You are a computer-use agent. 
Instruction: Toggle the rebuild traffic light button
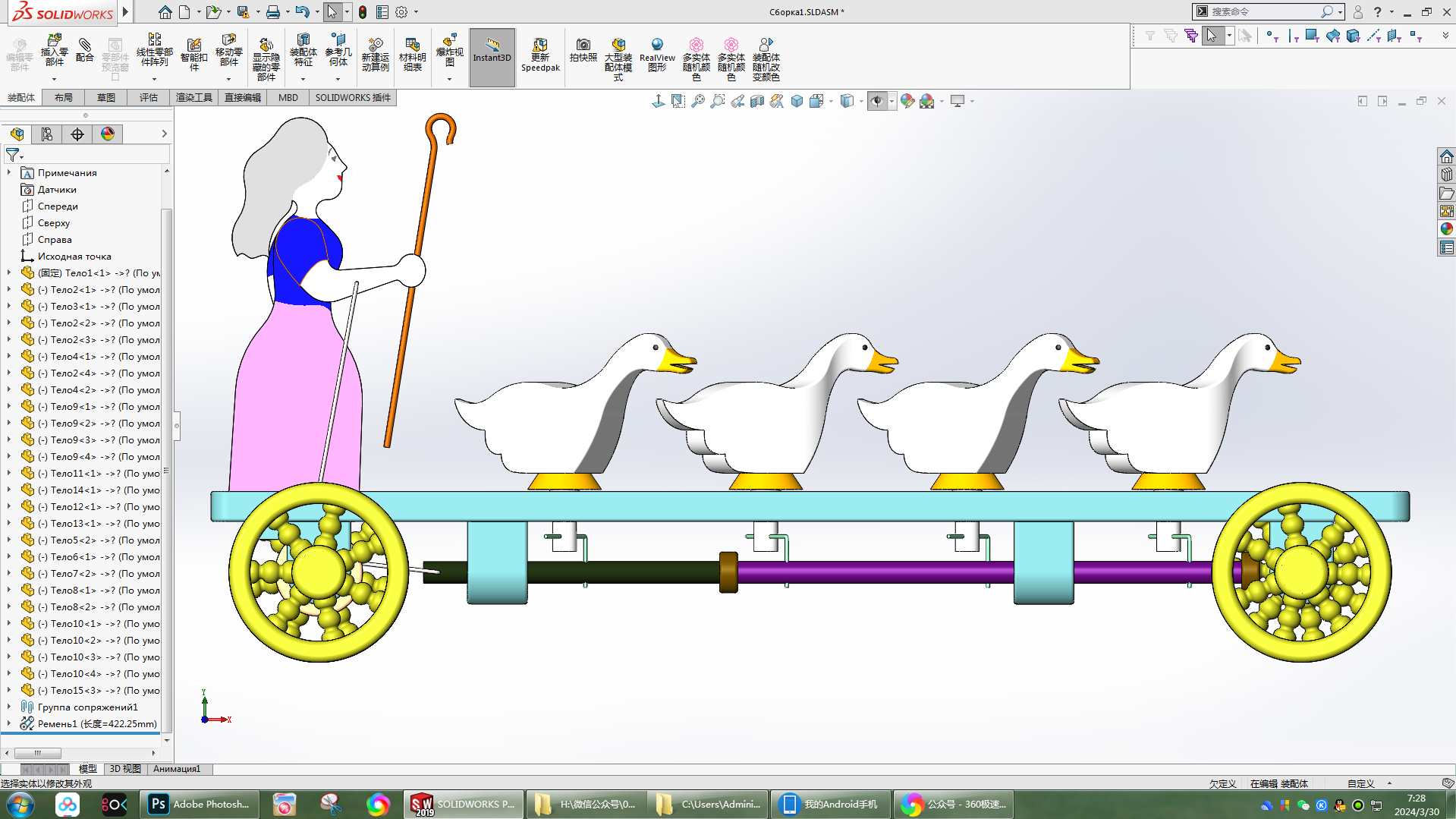tap(363, 12)
